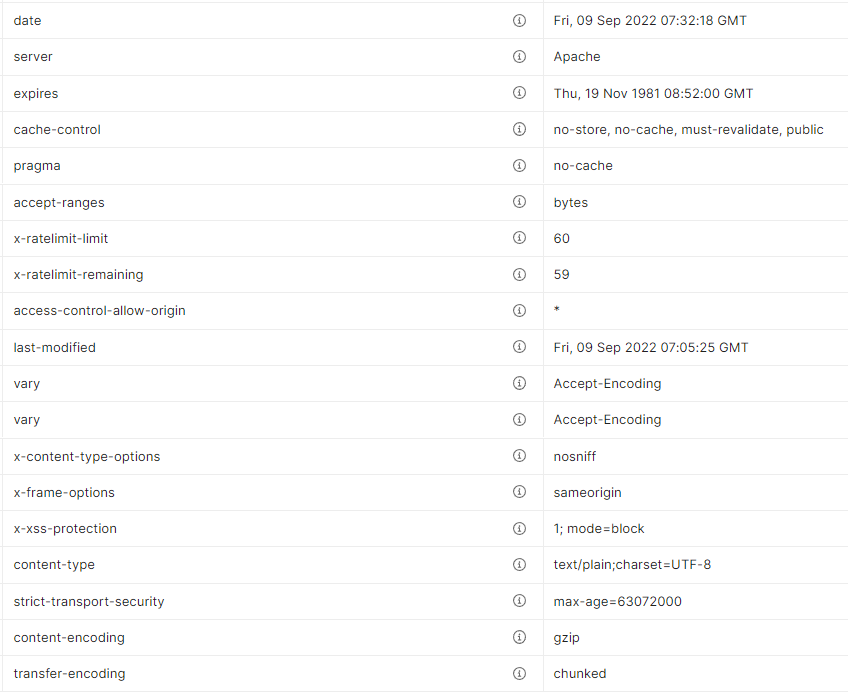The image size is (848, 698).
Task: Open the info icon for the expires header
Action: click(519, 93)
